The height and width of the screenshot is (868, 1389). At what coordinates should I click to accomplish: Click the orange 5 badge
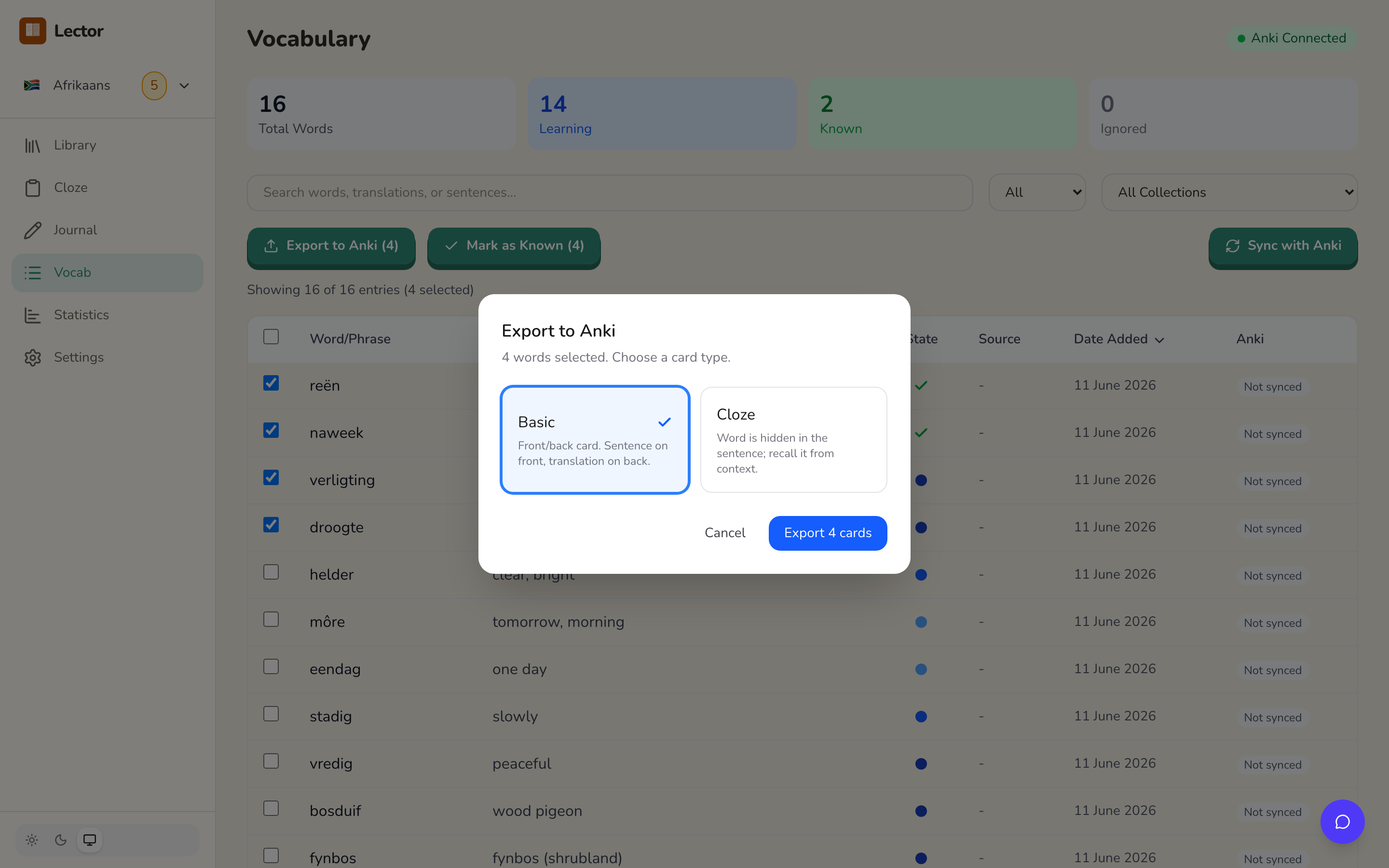(154, 85)
